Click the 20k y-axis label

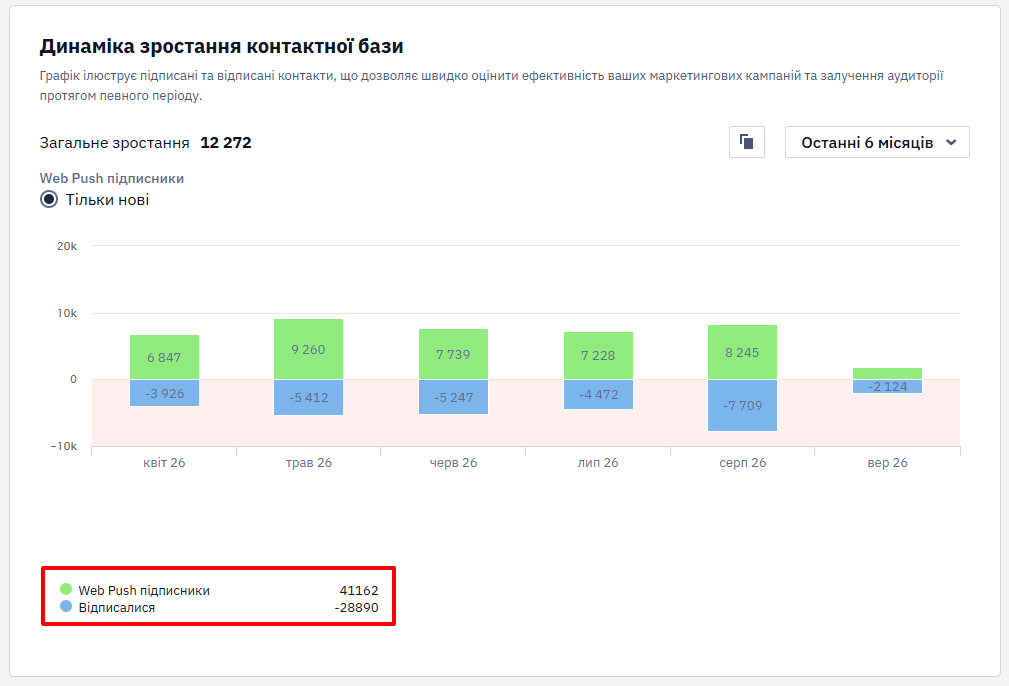67,246
